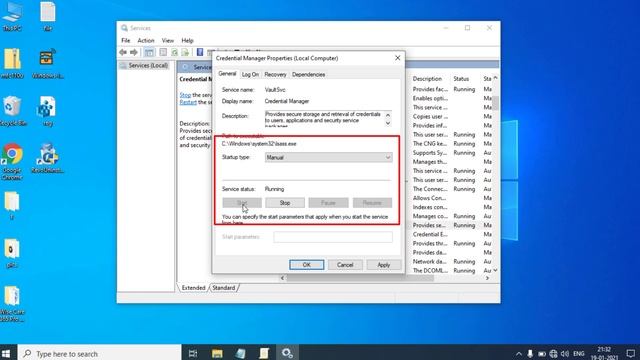Switch to the Log On tab
The image size is (640, 360).
click(250, 74)
